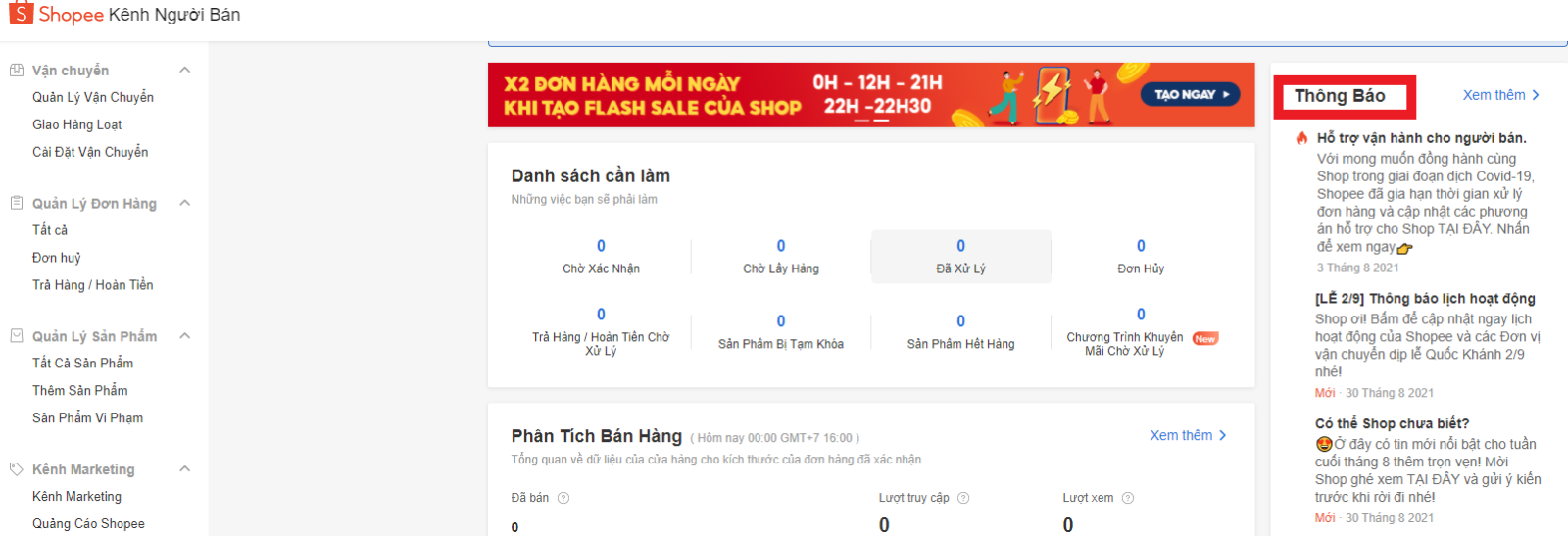The image size is (1568, 536).
Task: Click the Quản Lý Sản Phẩm section icon
Action: click(x=17, y=335)
